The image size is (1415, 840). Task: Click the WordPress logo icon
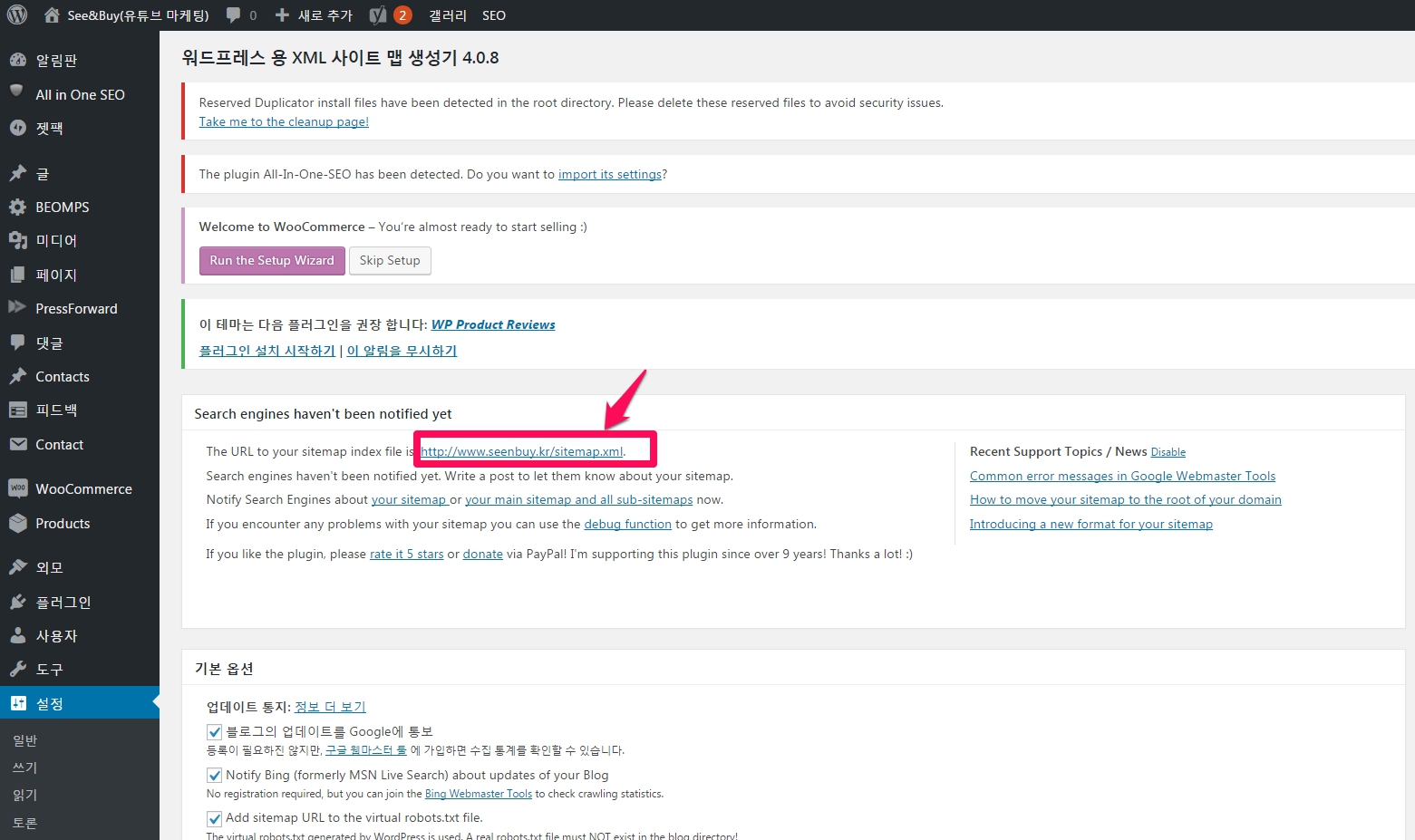coord(17,15)
